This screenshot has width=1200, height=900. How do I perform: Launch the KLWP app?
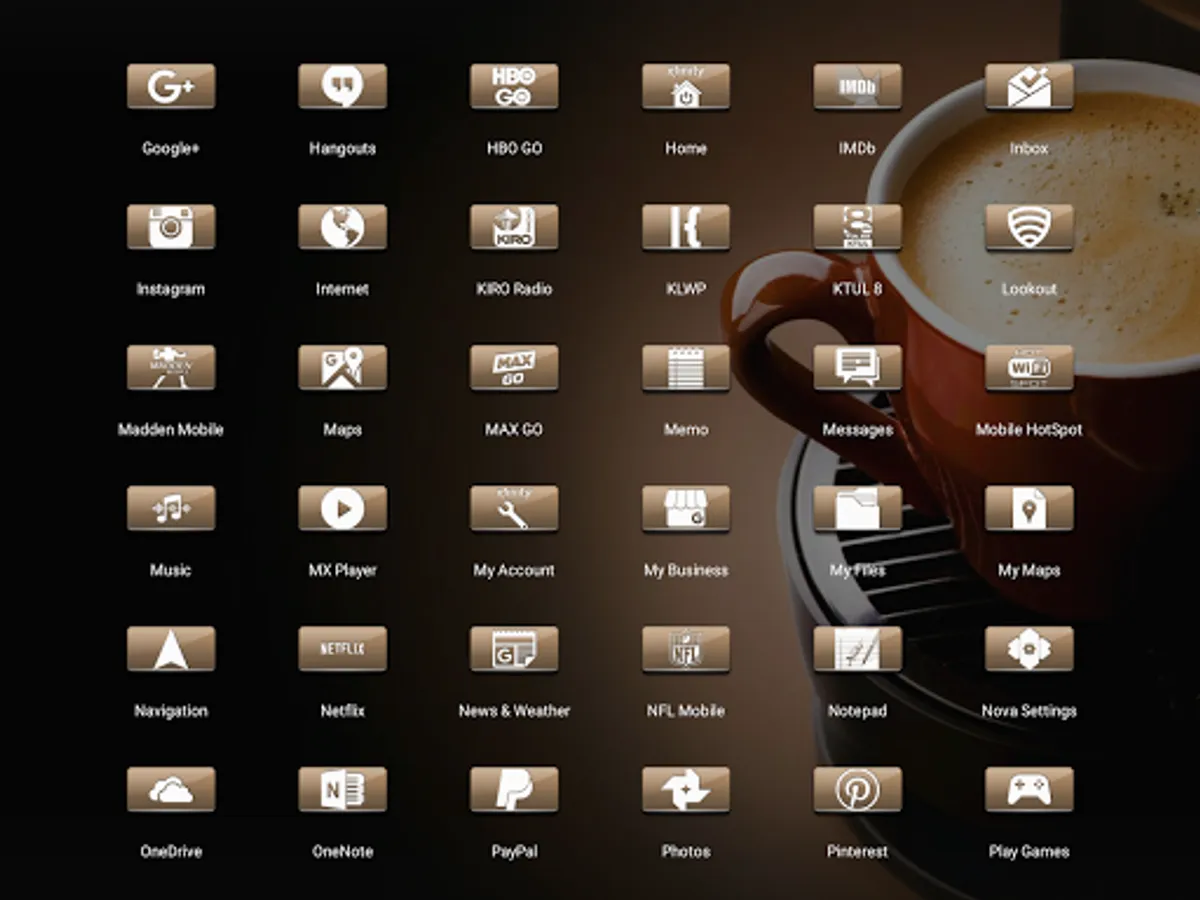pyautogui.click(x=686, y=228)
